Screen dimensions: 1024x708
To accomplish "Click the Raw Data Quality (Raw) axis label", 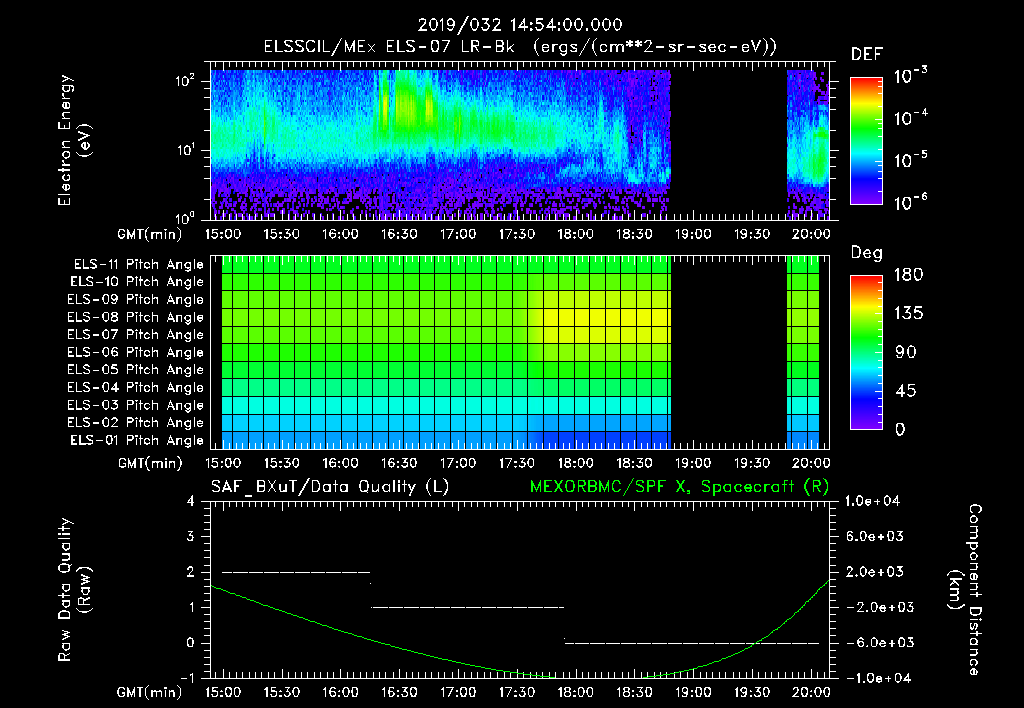I will point(74,590).
